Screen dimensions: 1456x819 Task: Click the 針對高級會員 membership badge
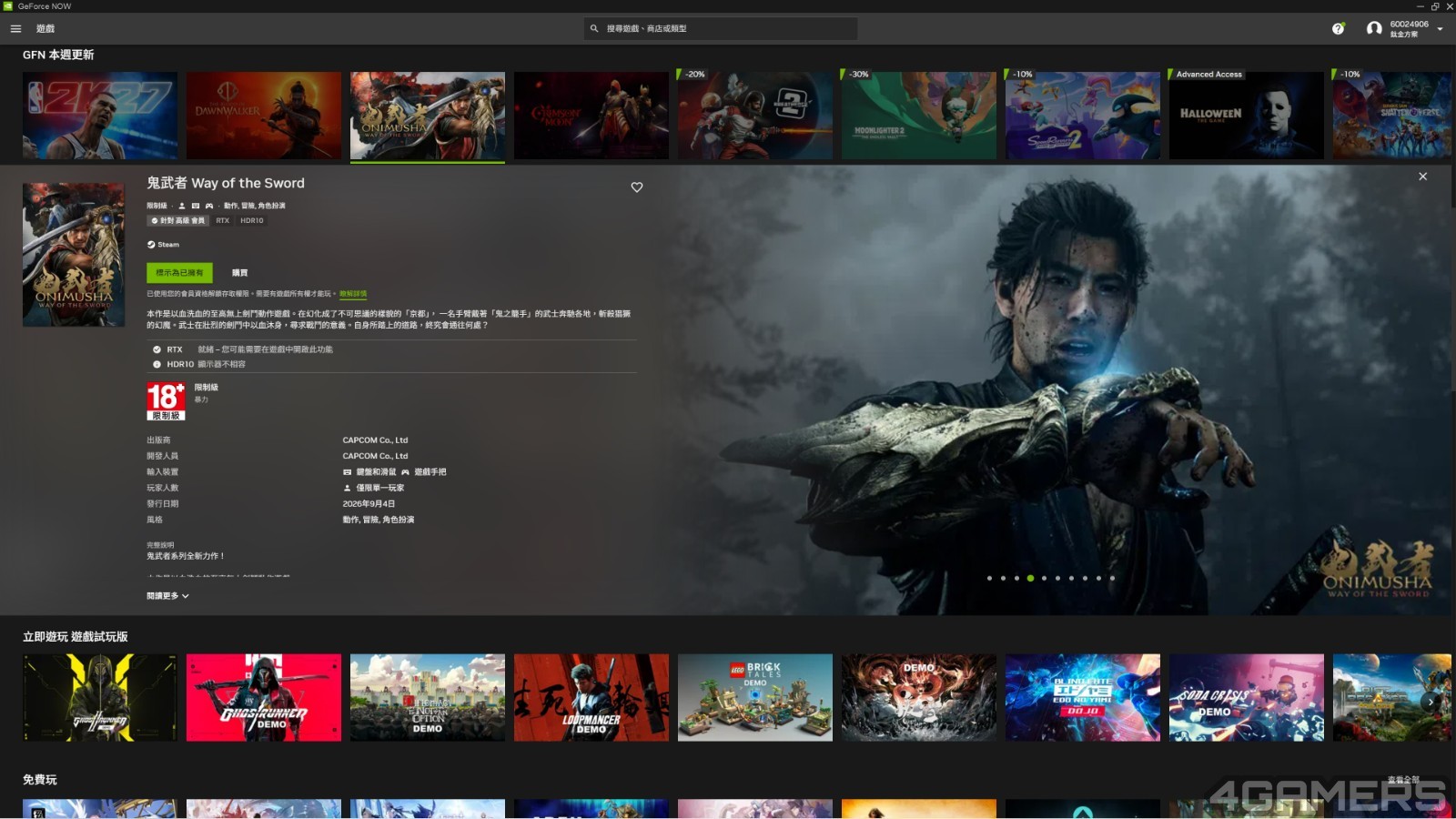178,220
